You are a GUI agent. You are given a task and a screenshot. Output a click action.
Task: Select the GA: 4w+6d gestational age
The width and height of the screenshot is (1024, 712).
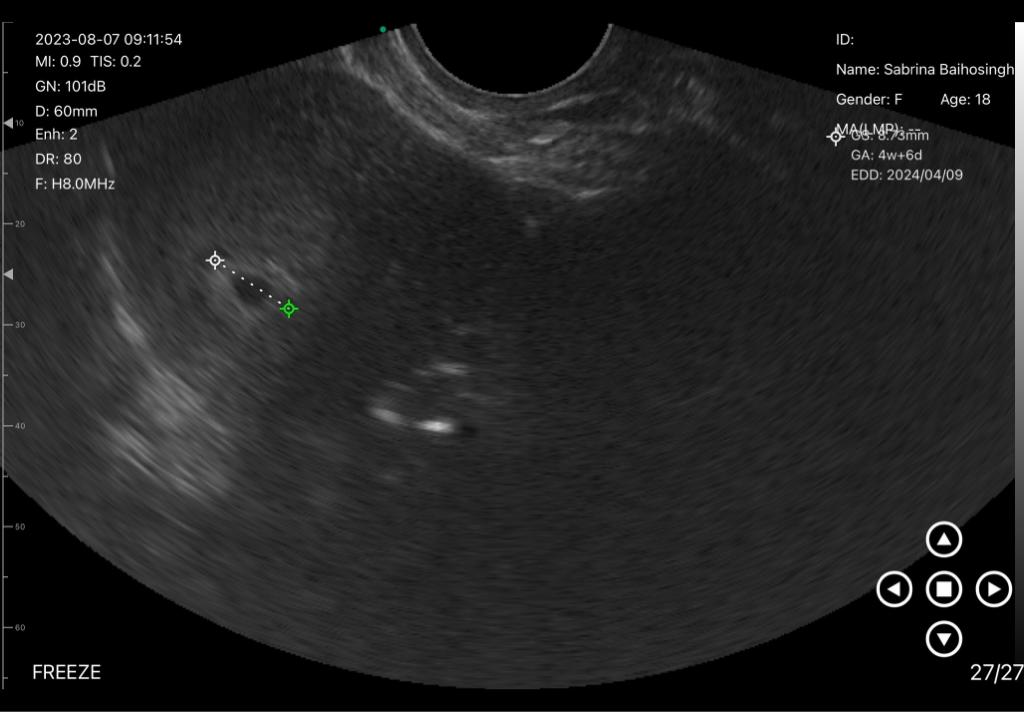(x=886, y=155)
